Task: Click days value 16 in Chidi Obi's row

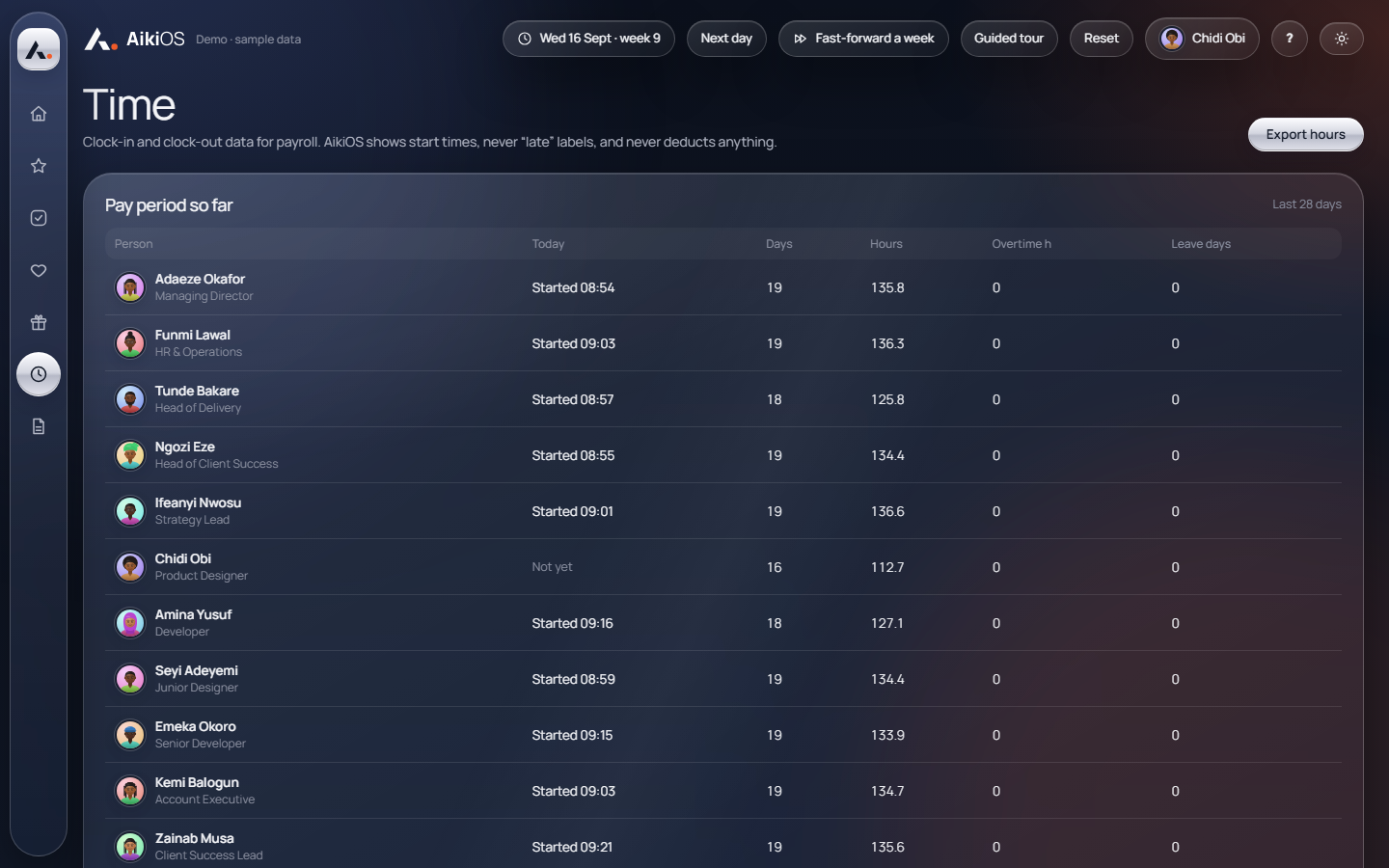Action: (x=775, y=567)
